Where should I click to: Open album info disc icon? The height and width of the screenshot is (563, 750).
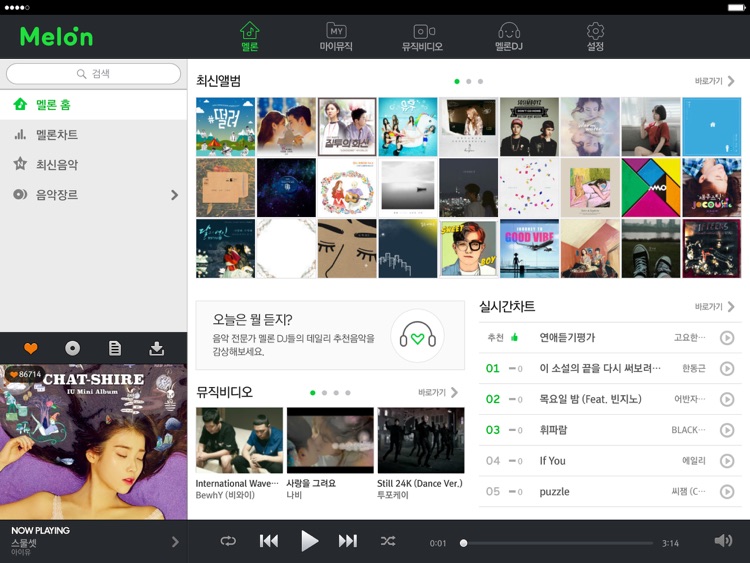[x=73, y=348]
